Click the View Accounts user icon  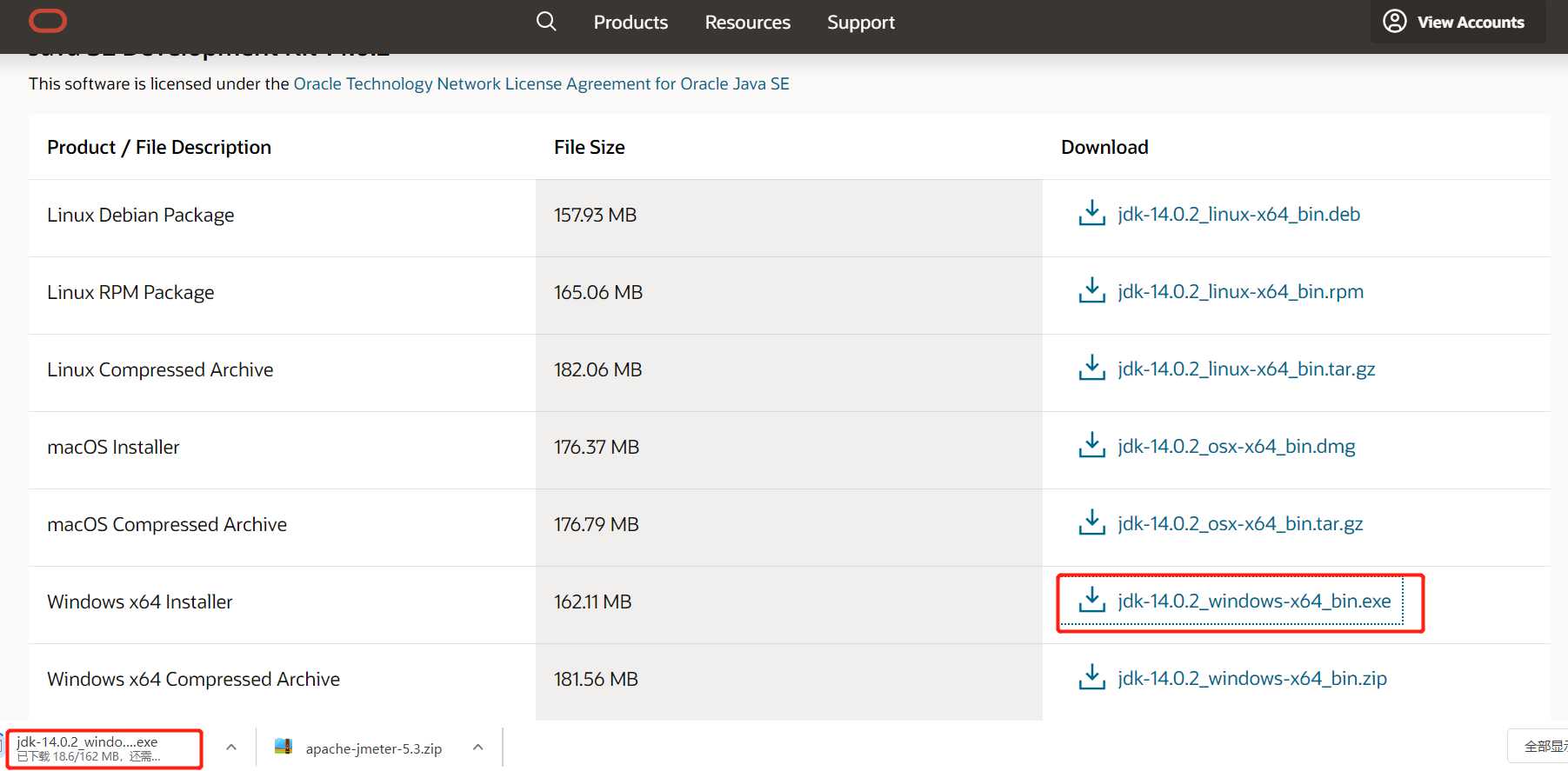coord(1395,21)
